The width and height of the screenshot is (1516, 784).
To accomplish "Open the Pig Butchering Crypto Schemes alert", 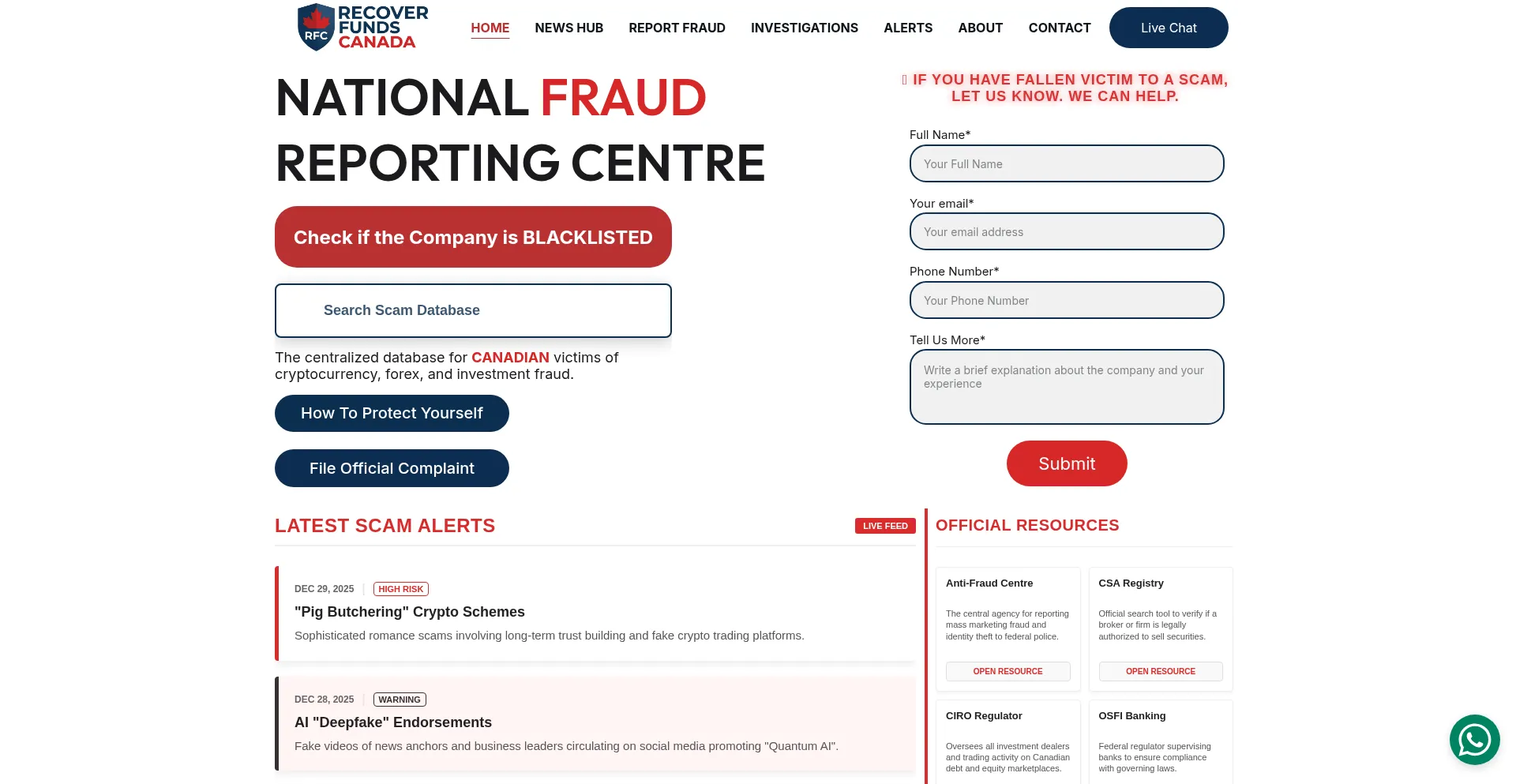I will click(x=409, y=612).
